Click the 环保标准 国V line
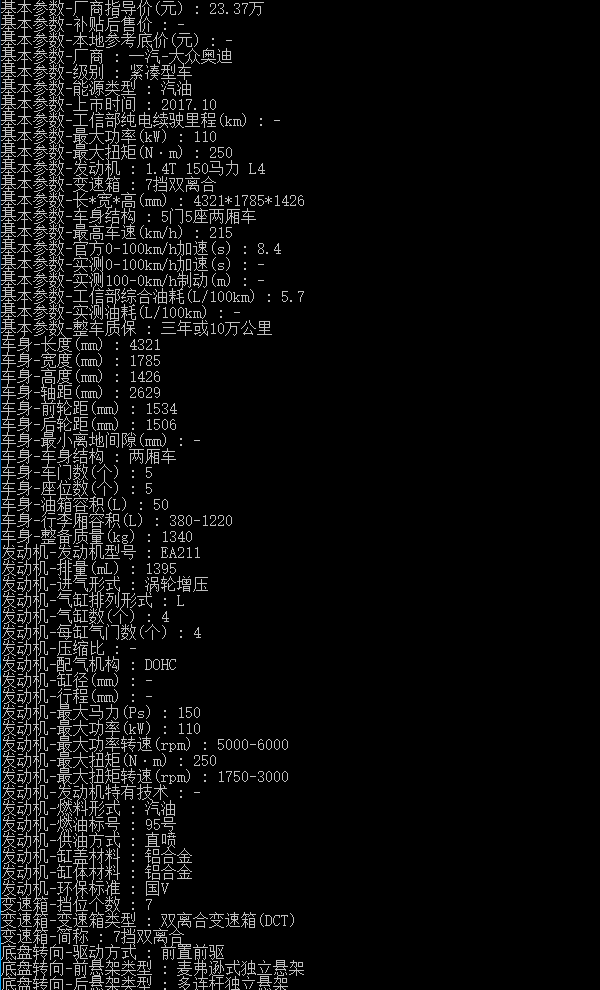 85,888
